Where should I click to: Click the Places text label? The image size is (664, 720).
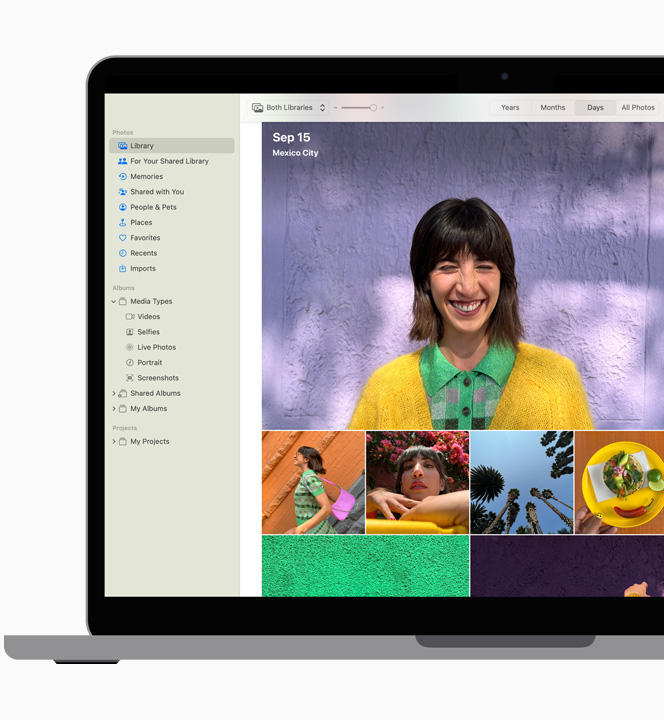[x=141, y=222]
